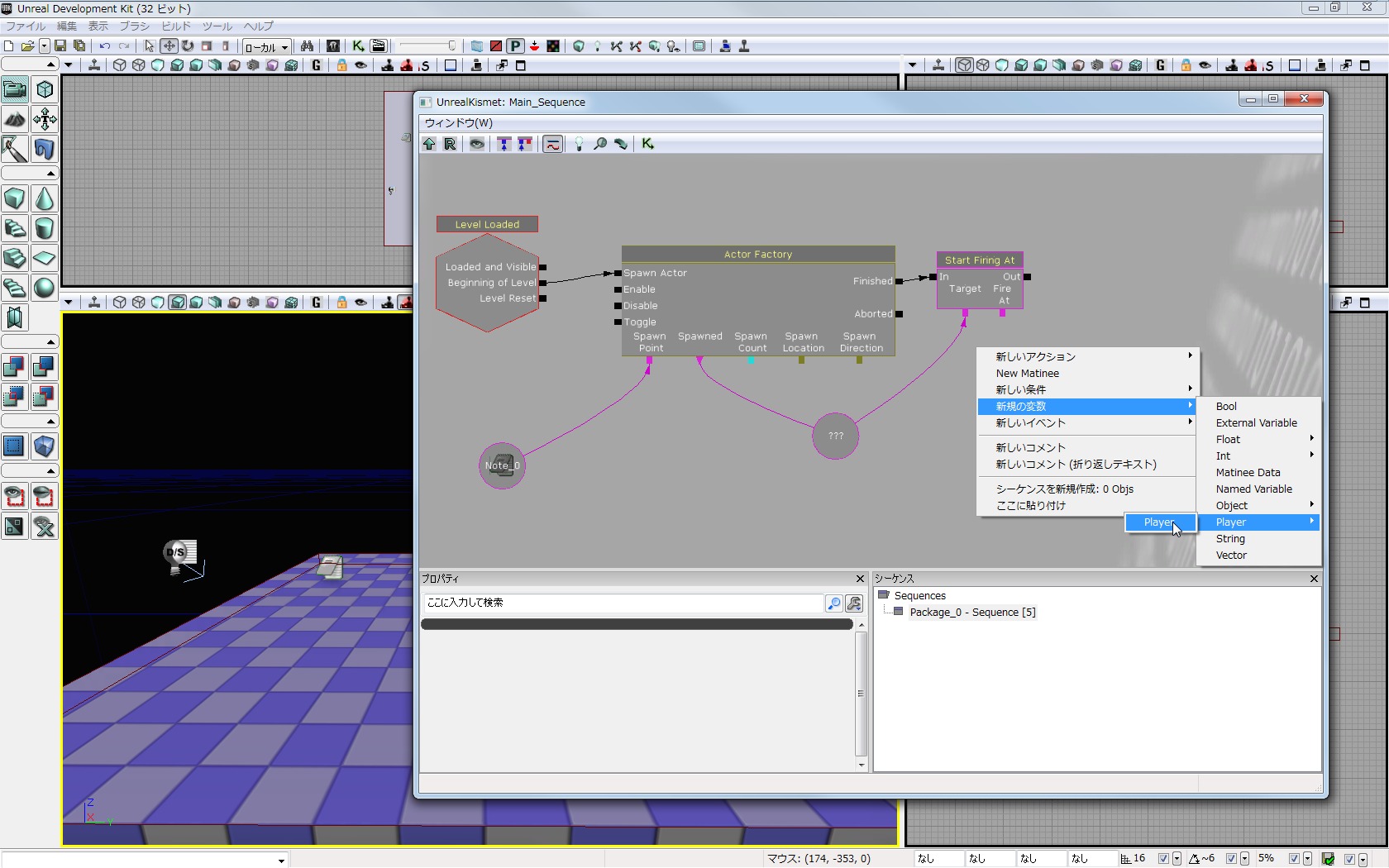The width and height of the screenshot is (1389, 868).
Task: Click the binoculars find icon in main toolbar
Action: click(307, 46)
